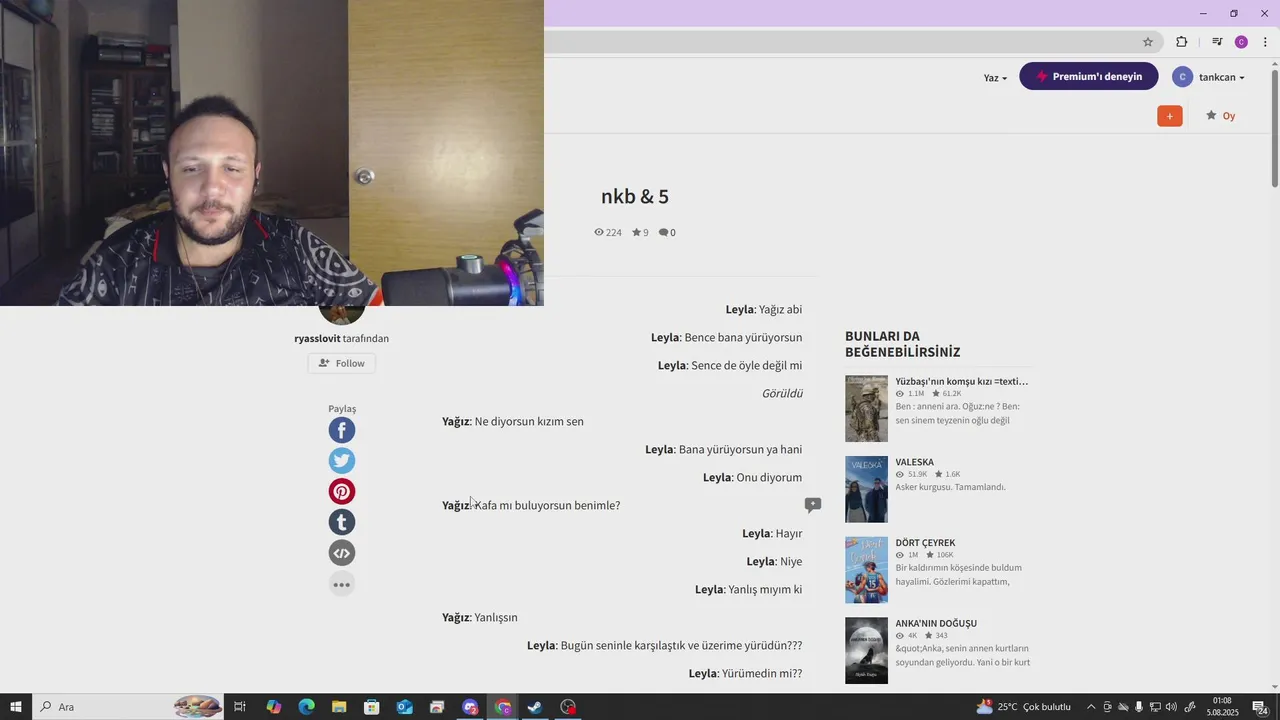Image resolution: width=1280 pixels, height=720 pixels.
Task: Click the taskbar volume speaker icon
Action: [x=1172, y=707]
